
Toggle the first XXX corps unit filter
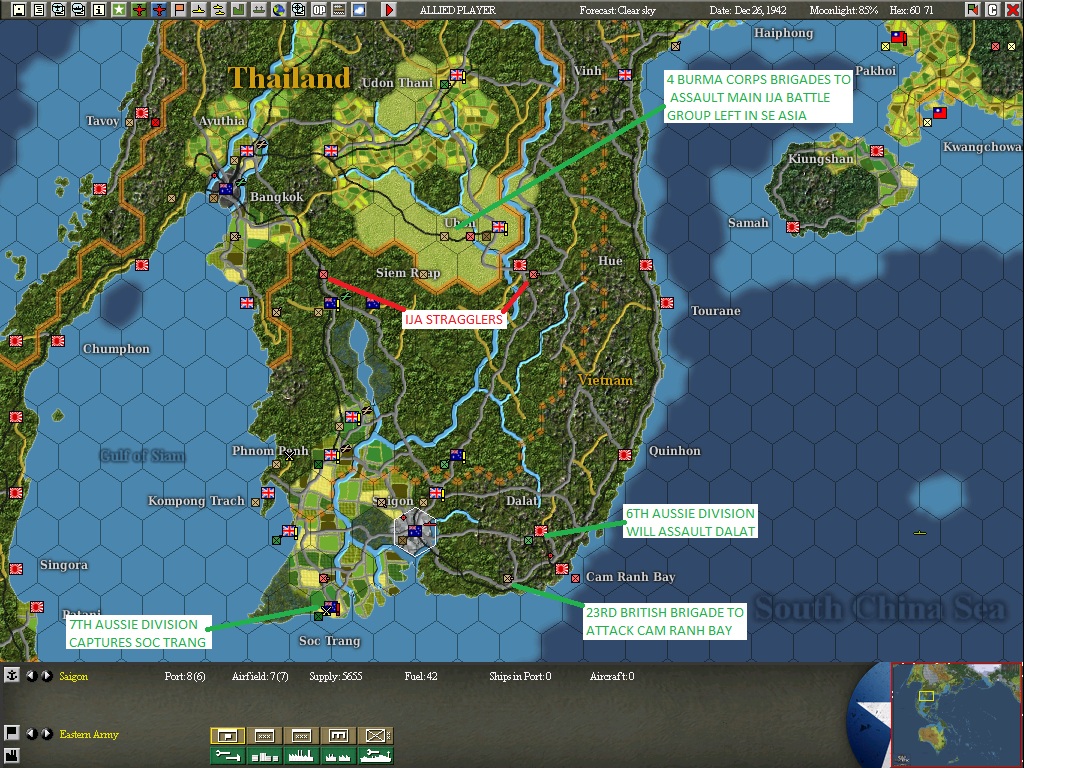(264, 736)
